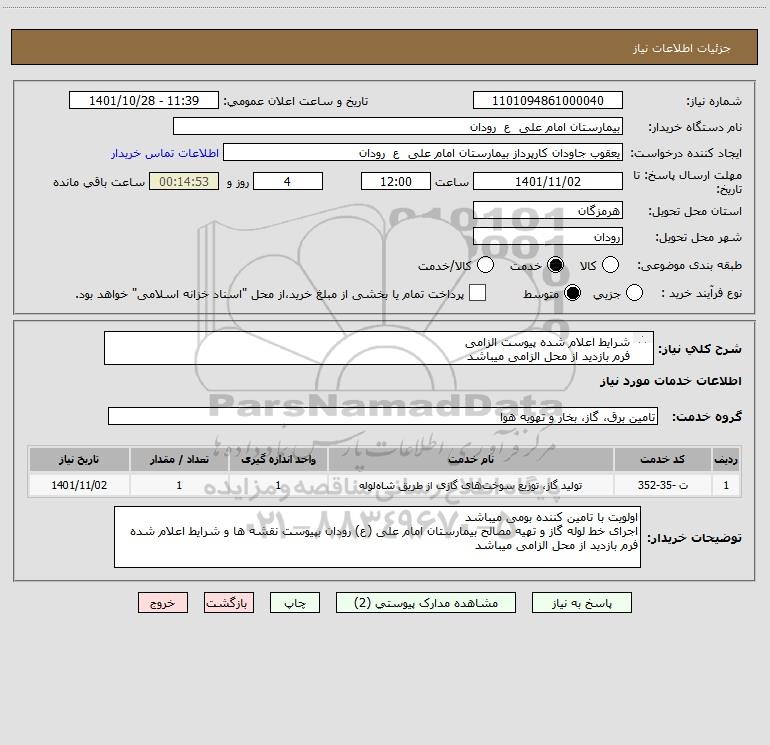Click the گروه خدمت service group field
Image resolution: width=770 pixels, height=745 pixels.
tap(383, 416)
